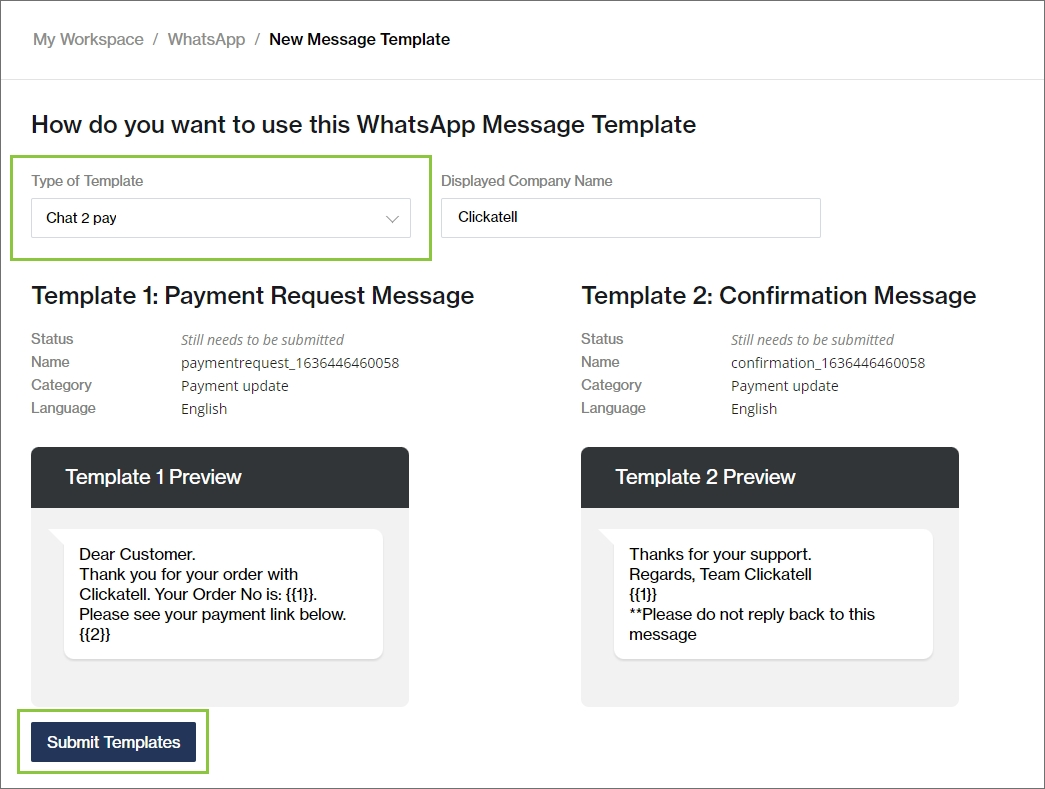Click the Still needs to be submitted status

pyautogui.click(x=262, y=339)
